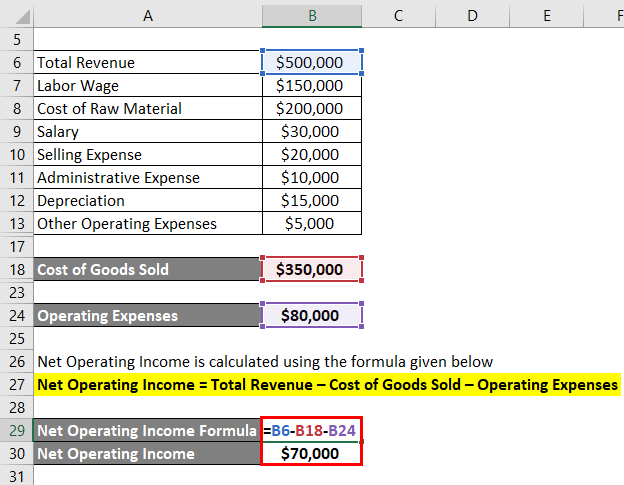This screenshot has height=485, width=624.
Task: Click row header 18
Action: coord(16,269)
